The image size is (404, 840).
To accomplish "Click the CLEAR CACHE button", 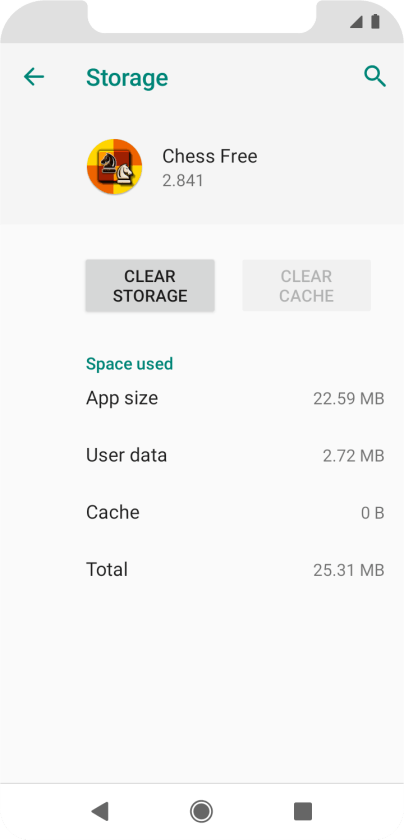I will tap(306, 286).
